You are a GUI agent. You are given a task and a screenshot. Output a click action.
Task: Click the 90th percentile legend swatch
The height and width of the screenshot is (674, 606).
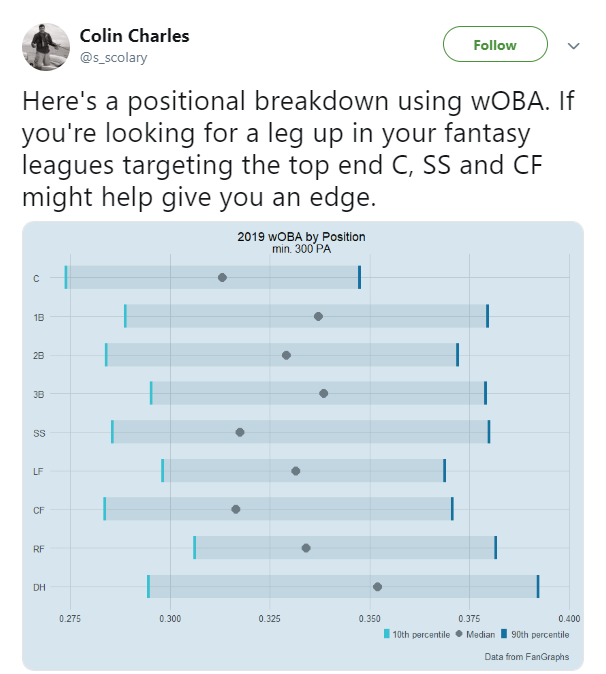(504, 634)
